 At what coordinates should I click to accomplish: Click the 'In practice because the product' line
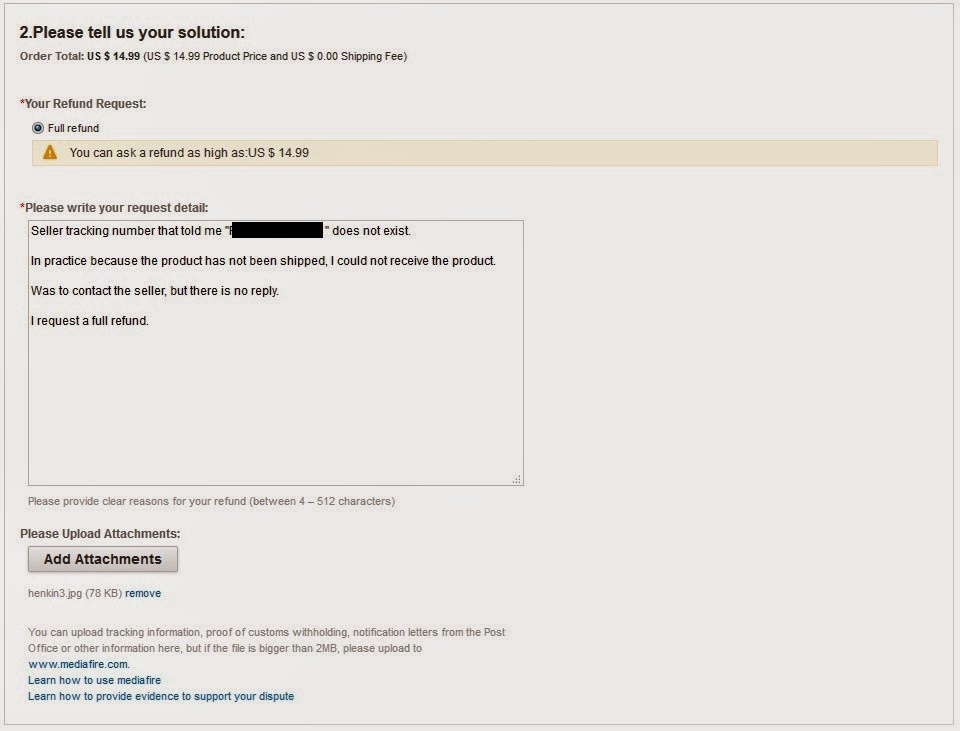tap(263, 261)
